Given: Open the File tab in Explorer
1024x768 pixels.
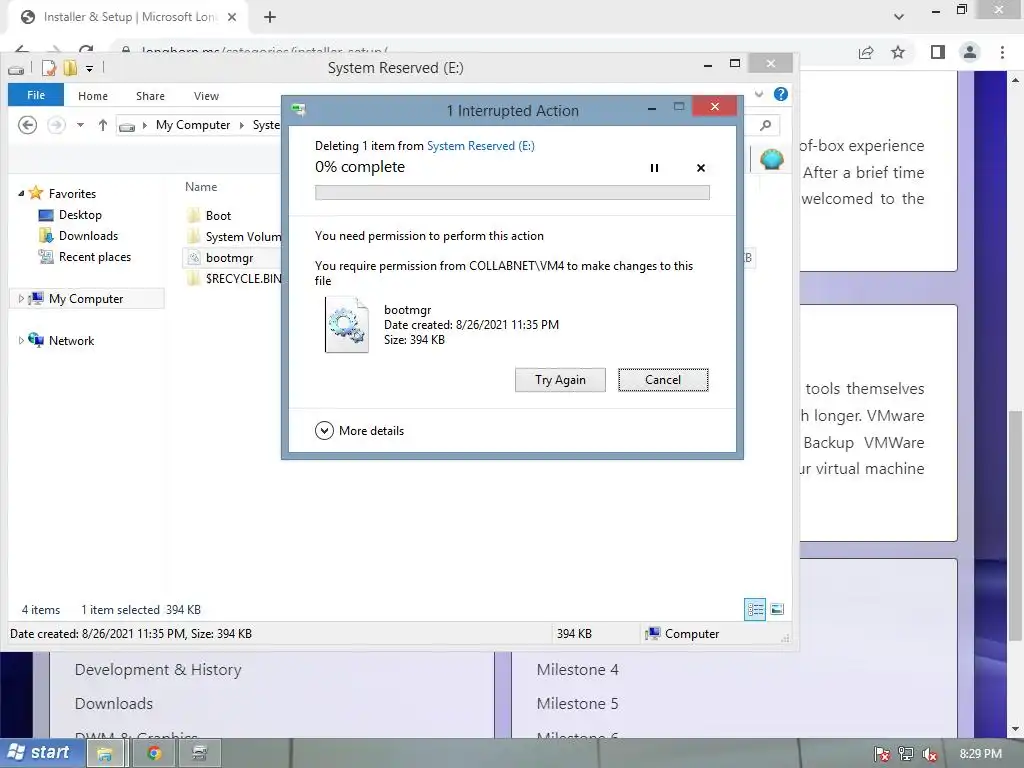Looking at the screenshot, I should 36,95.
